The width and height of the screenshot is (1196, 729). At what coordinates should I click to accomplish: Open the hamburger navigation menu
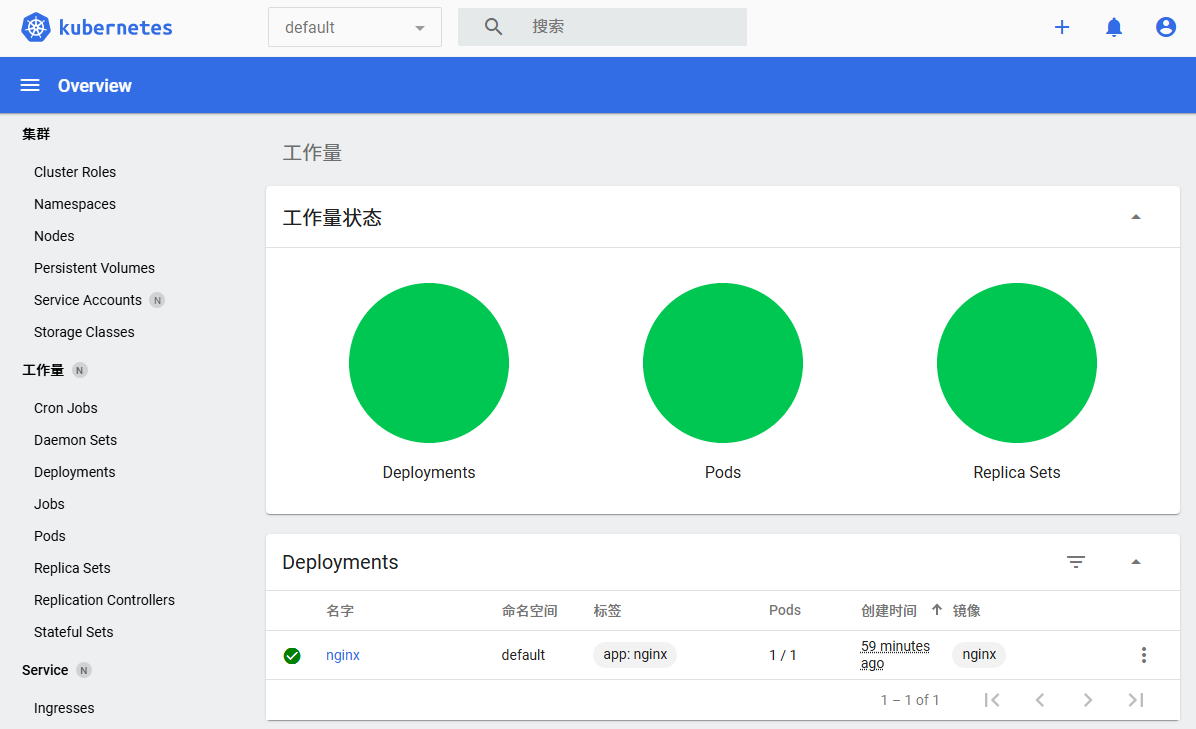pos(30,86)
